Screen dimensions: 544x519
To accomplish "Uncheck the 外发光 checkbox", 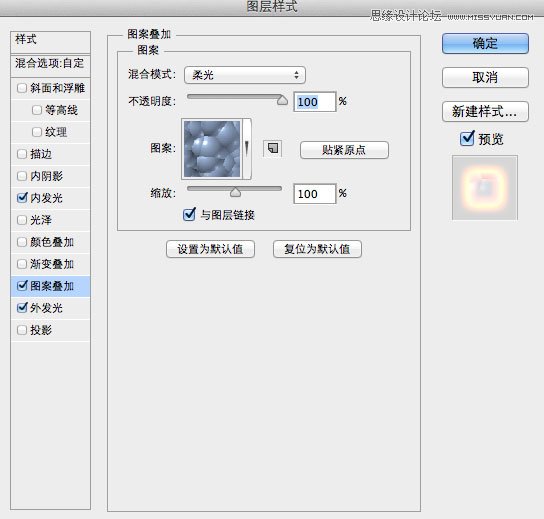I will click(x=22, y=307).
